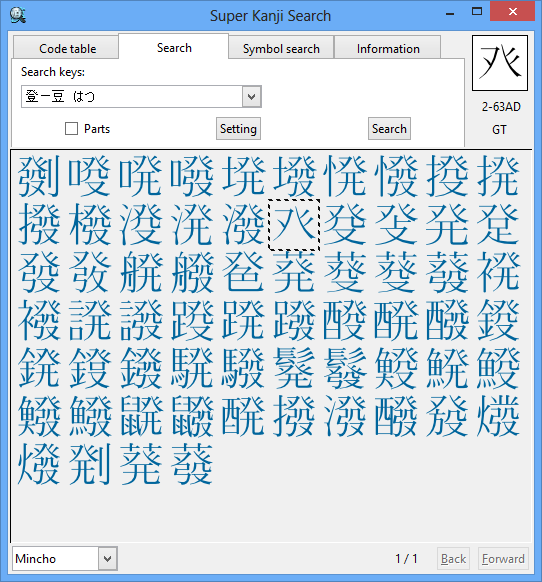This screenshot has width=542, height=582.
Task: Select the kanji 癸 next to selected character
Action: coord(345,225)
